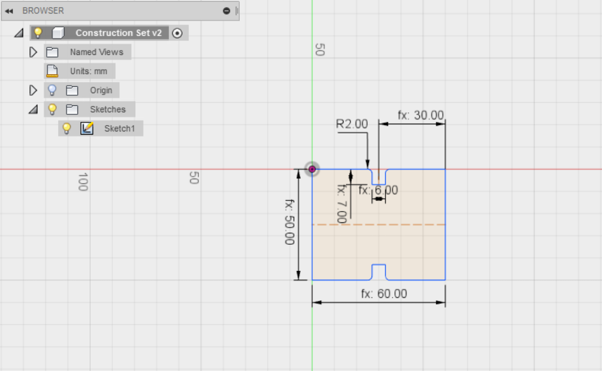Select Sketch1 in the browser tree
The height and width of the screenshot is (371, 602).
pyautogui.click(x=119, y=128)
